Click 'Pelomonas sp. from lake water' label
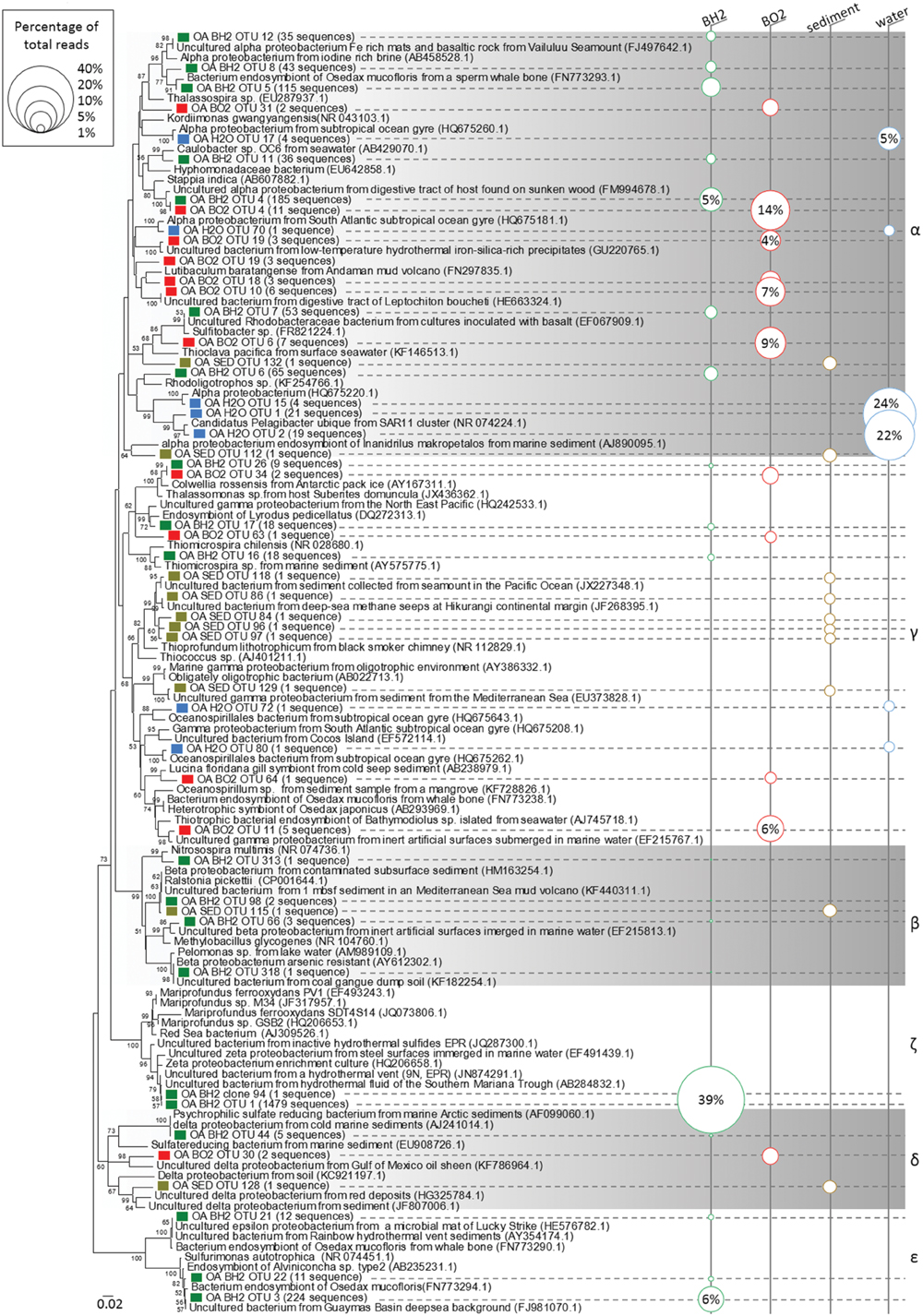The image size is (923, 1316). click(252, 951)
